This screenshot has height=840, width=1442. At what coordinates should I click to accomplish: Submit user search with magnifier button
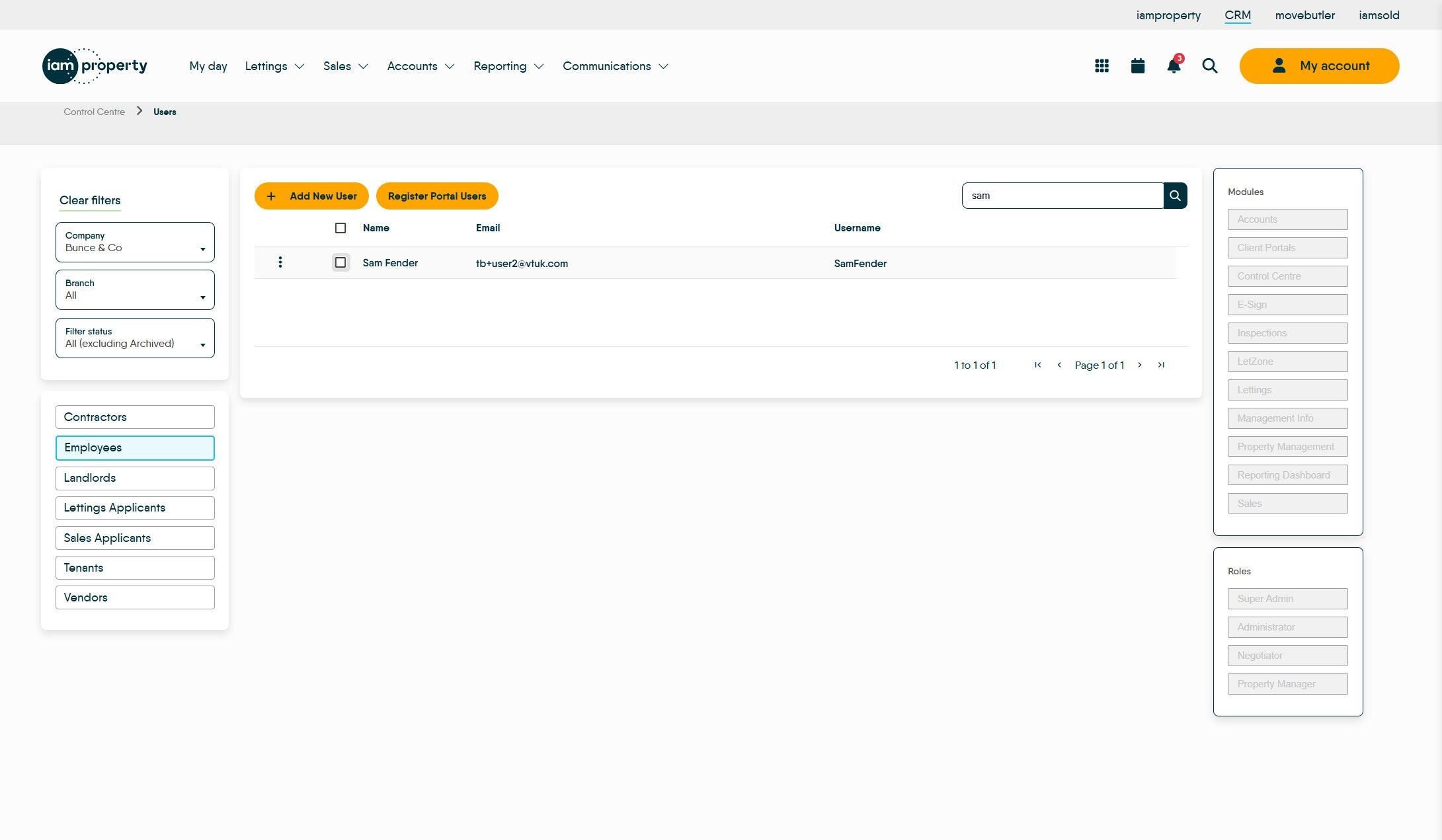coord(1175,196)
